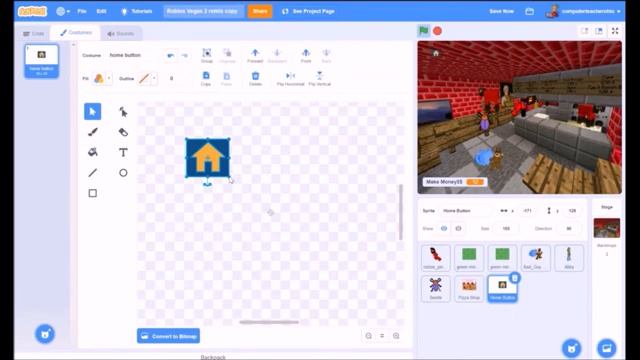
Task: Move selection Forward one layer
Action: 255,56
